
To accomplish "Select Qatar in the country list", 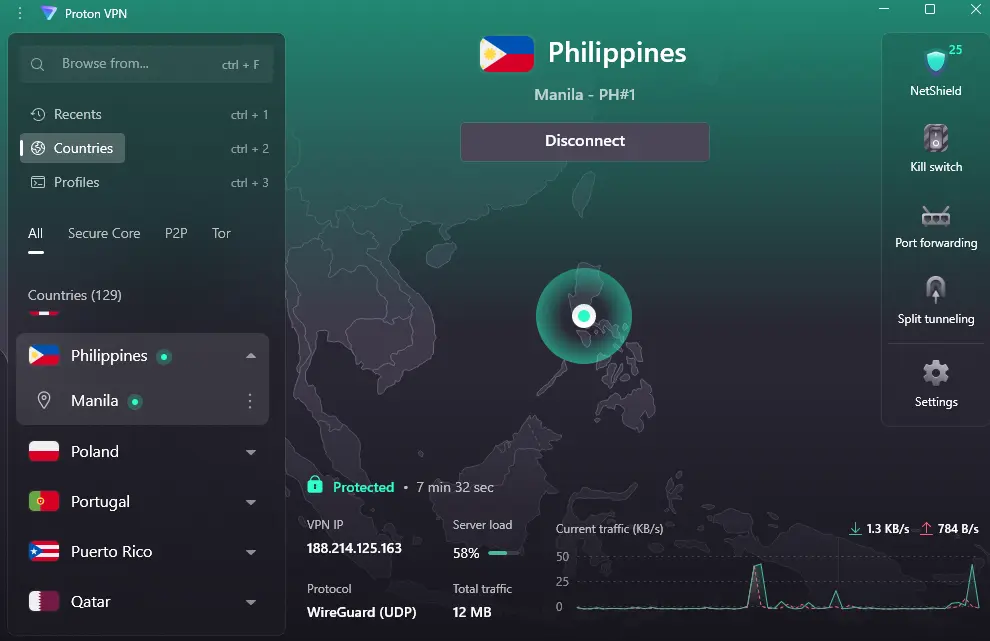I will [143, 601].
